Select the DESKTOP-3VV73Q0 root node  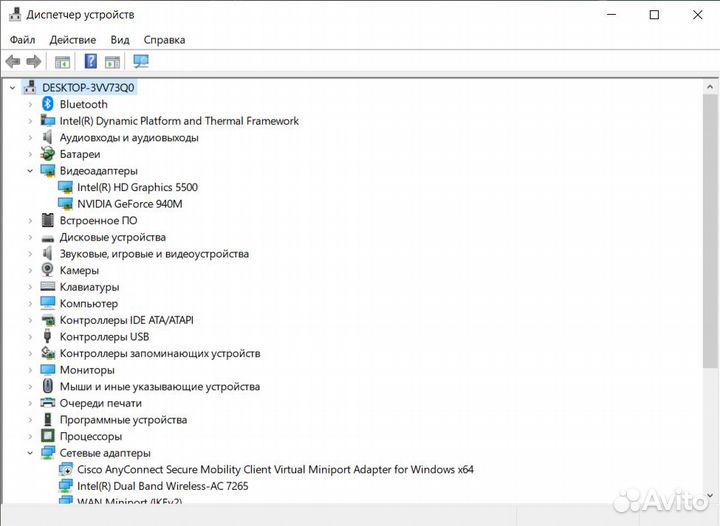88,87
